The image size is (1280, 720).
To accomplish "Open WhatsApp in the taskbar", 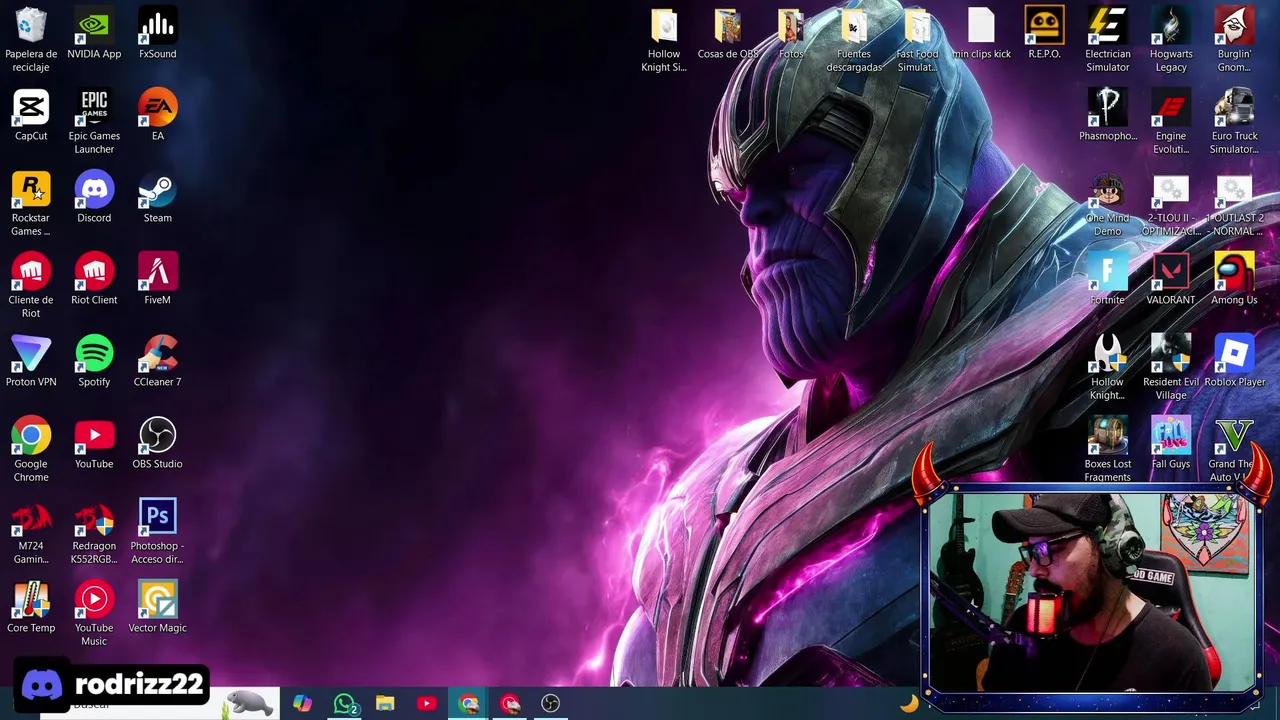I will pos(345,704).
